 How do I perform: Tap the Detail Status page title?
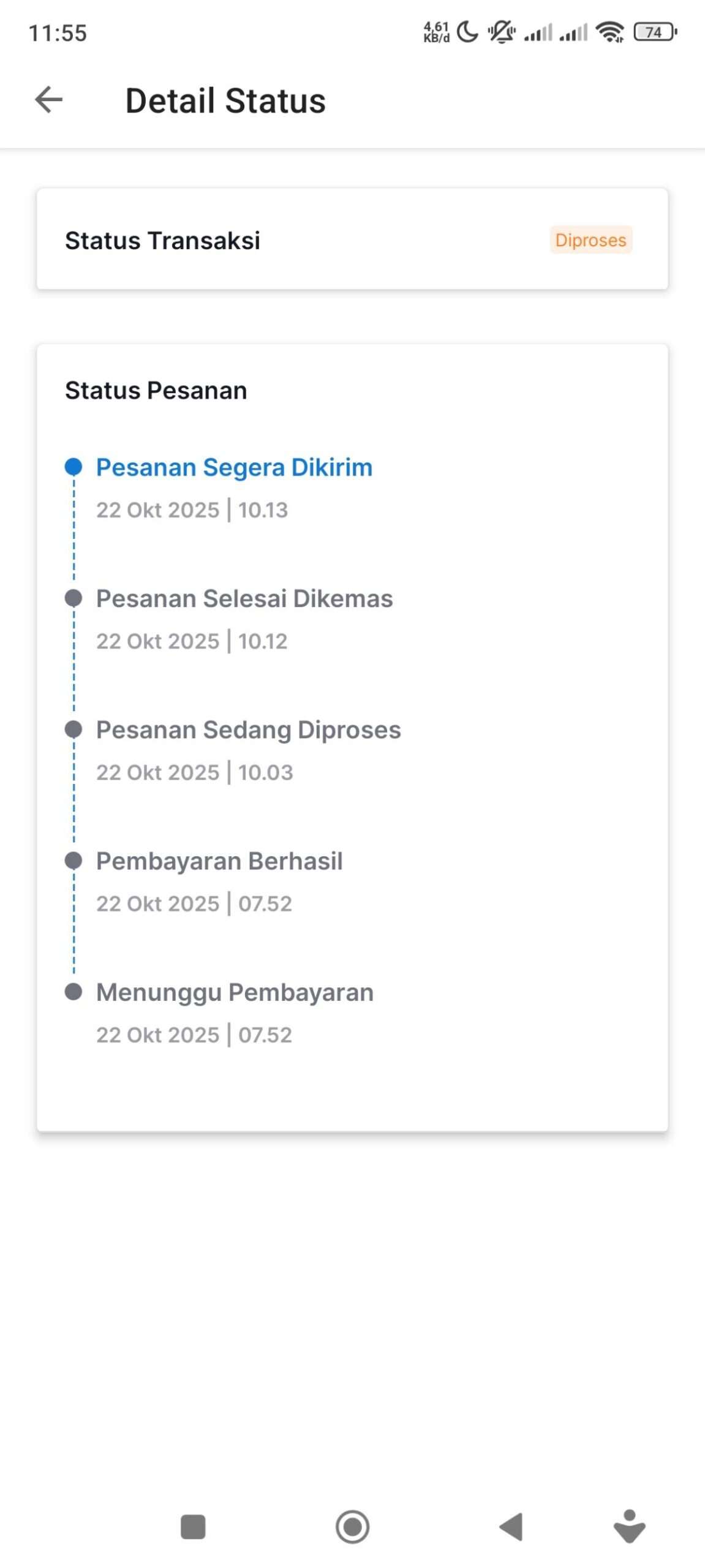click(225, 100)
